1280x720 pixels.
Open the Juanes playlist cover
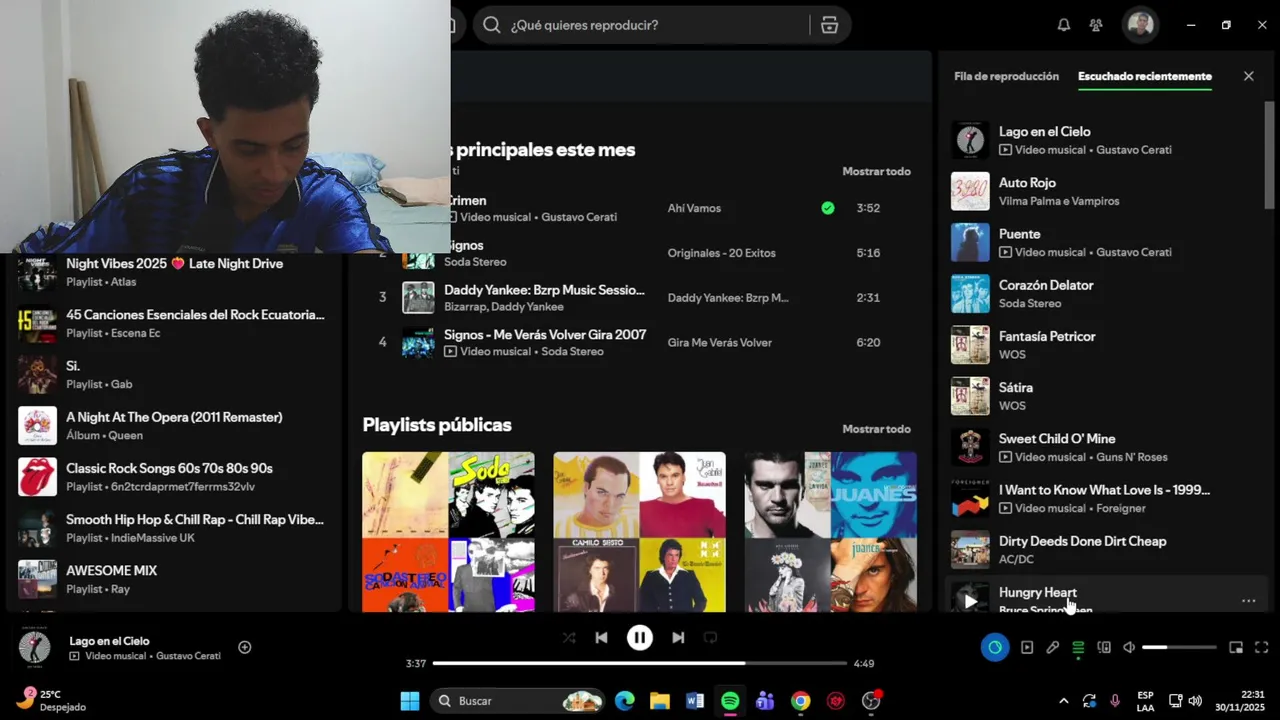(830, 531)
